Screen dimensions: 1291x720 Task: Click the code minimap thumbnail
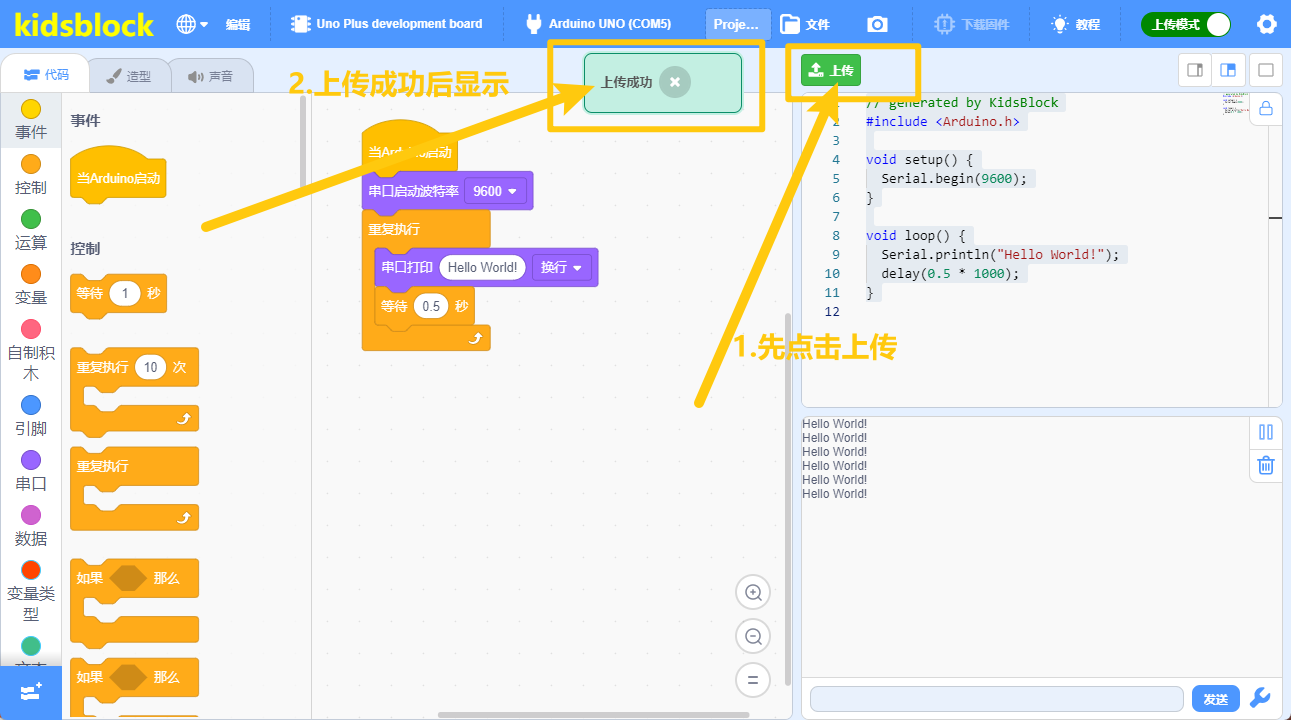tap(1234, 104)
